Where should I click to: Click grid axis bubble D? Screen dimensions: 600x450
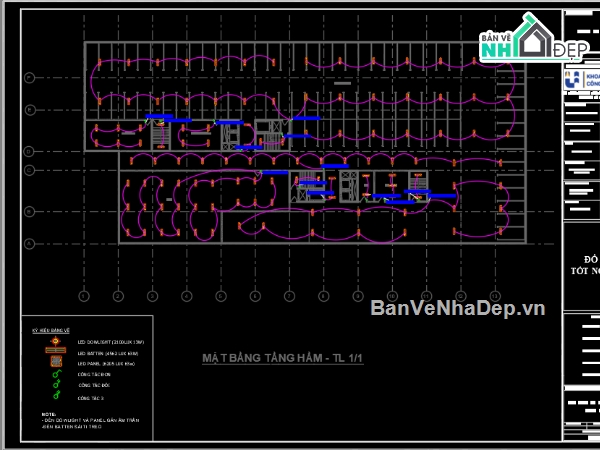point(29,152)
